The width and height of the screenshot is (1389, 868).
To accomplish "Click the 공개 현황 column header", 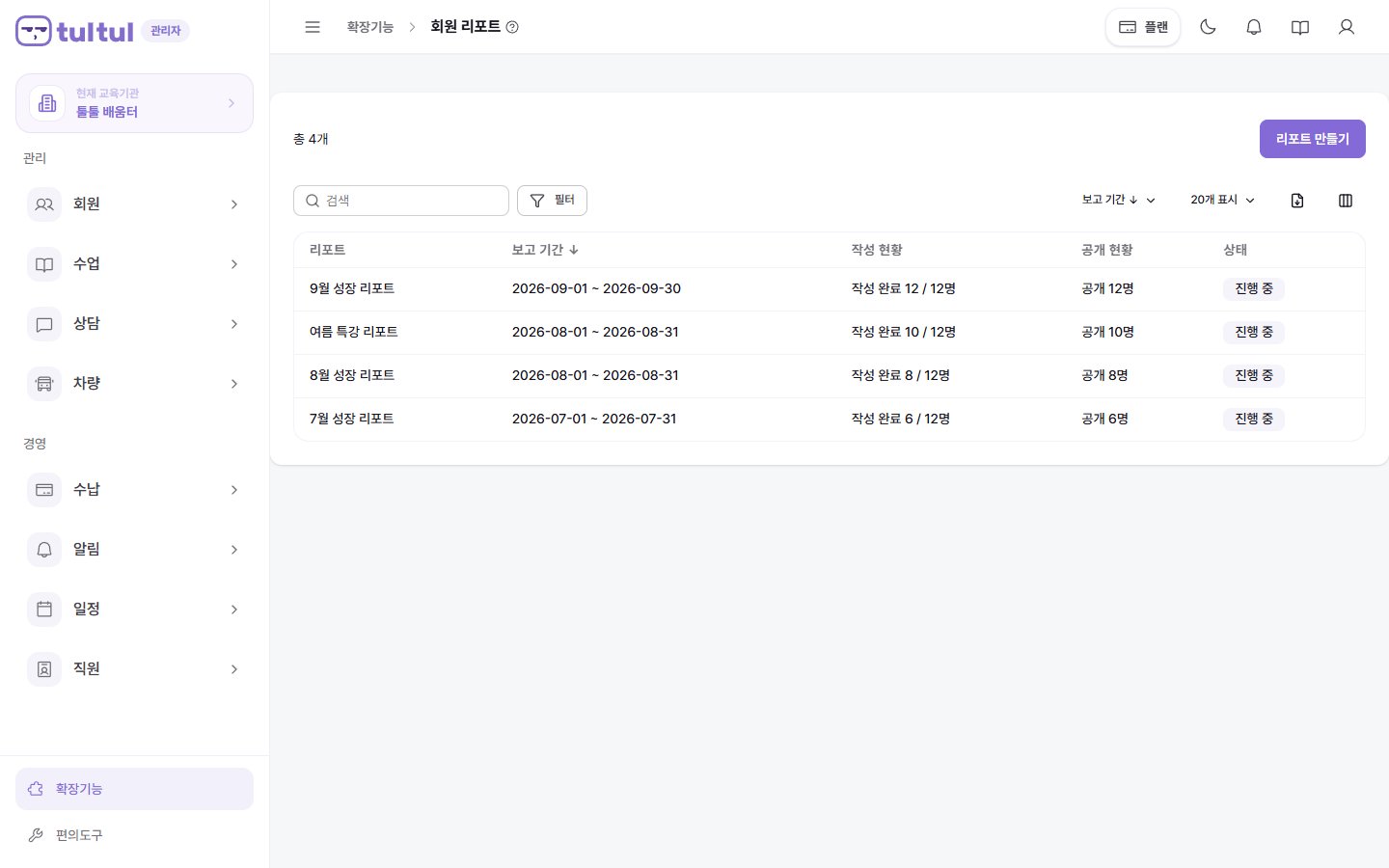I will click(1107, 250).
